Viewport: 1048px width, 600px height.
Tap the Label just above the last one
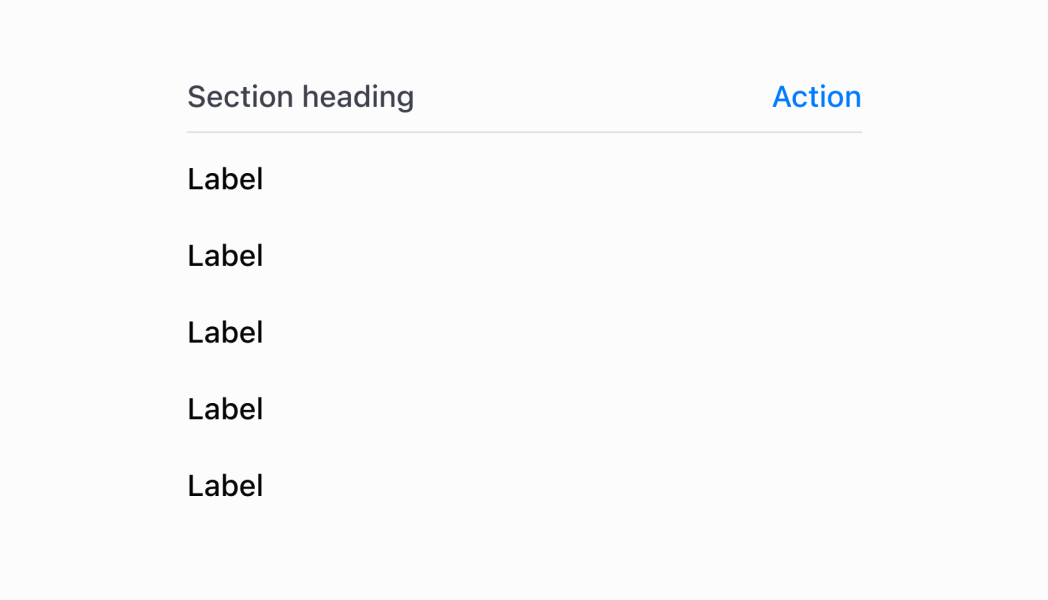coord(225,409)
